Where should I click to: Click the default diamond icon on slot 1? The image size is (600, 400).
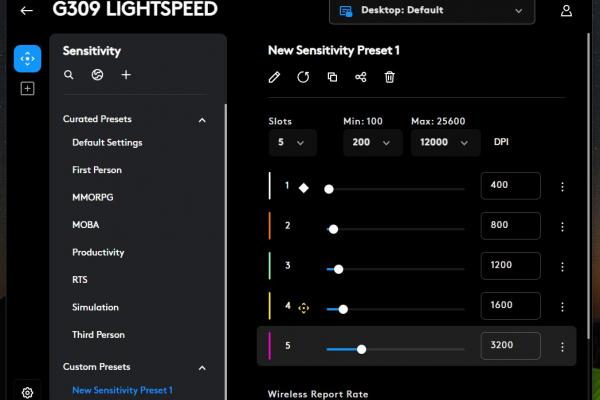click(x=303, y=188)
